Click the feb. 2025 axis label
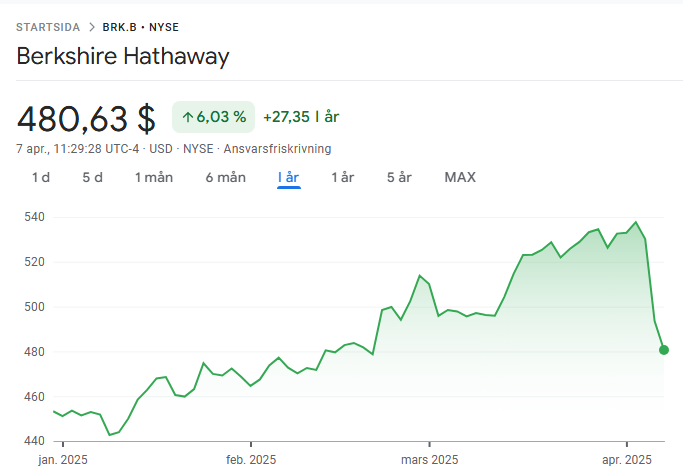The image size is (683, 476). (251, 460)
